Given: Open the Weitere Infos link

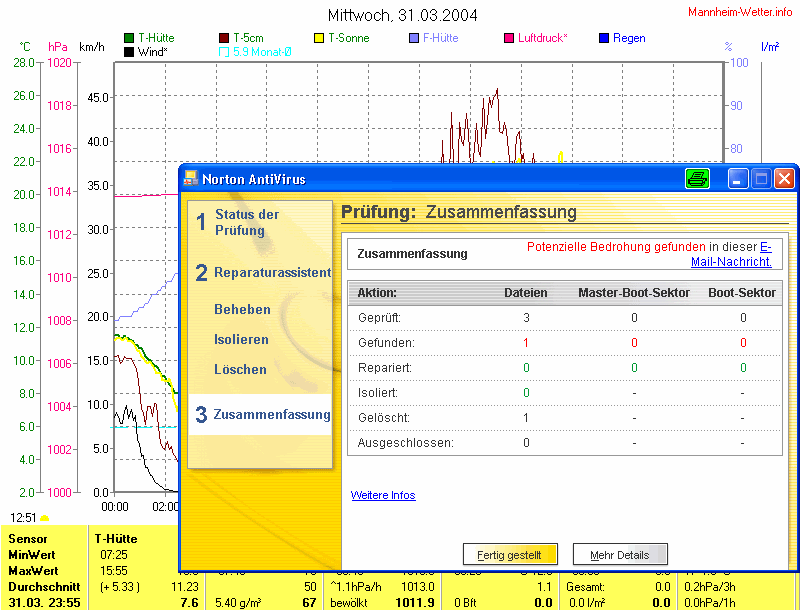Looking at the screenshot, I should click(x=383, y=495).
